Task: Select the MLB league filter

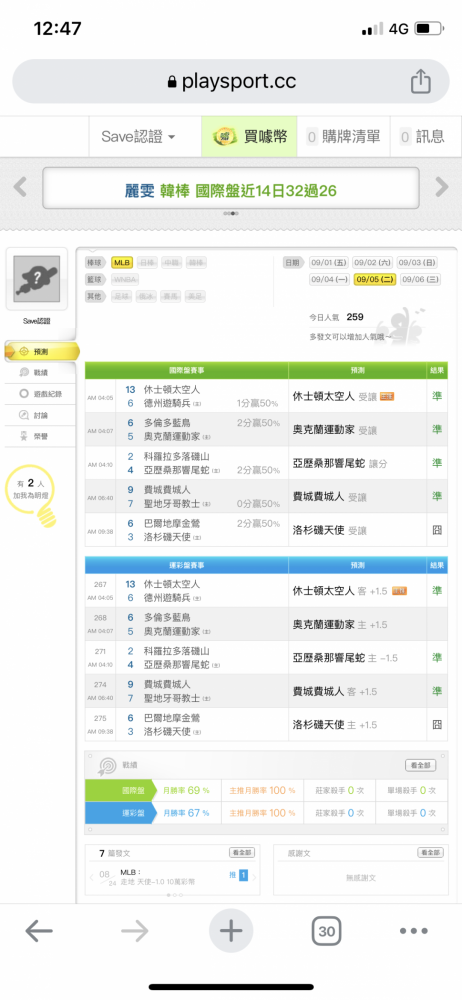Action: [121, 262]
